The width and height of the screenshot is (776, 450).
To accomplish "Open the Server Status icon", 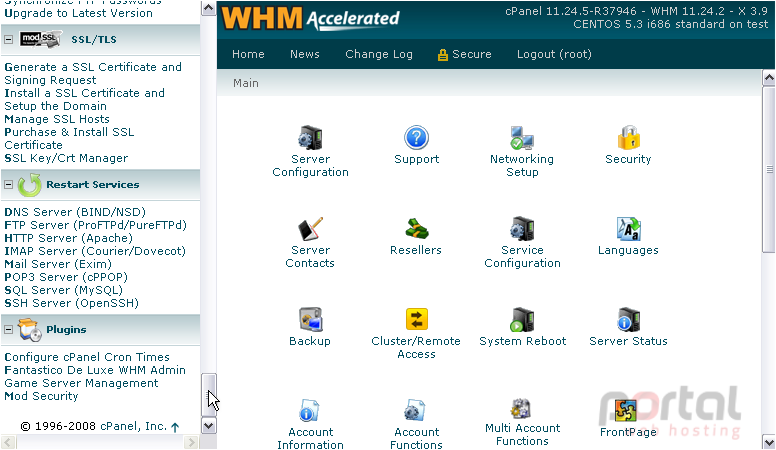I will (629, 319).
